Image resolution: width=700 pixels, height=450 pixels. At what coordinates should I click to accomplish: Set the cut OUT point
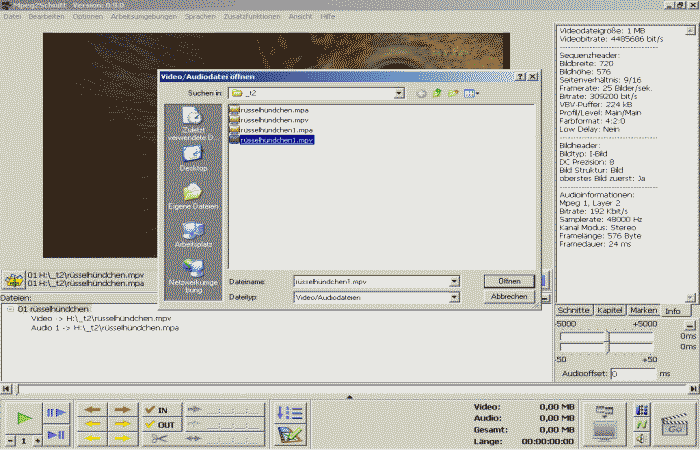pos(160,424)
